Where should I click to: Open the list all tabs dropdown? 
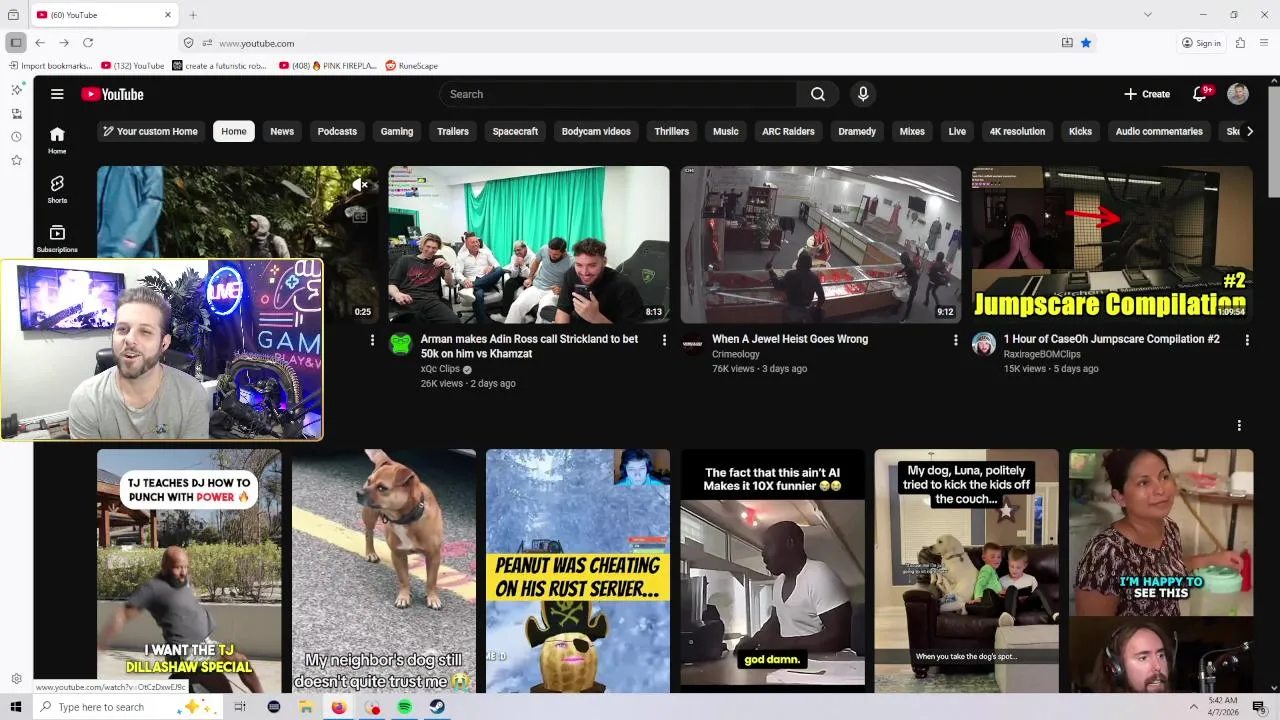point(1148,14)
